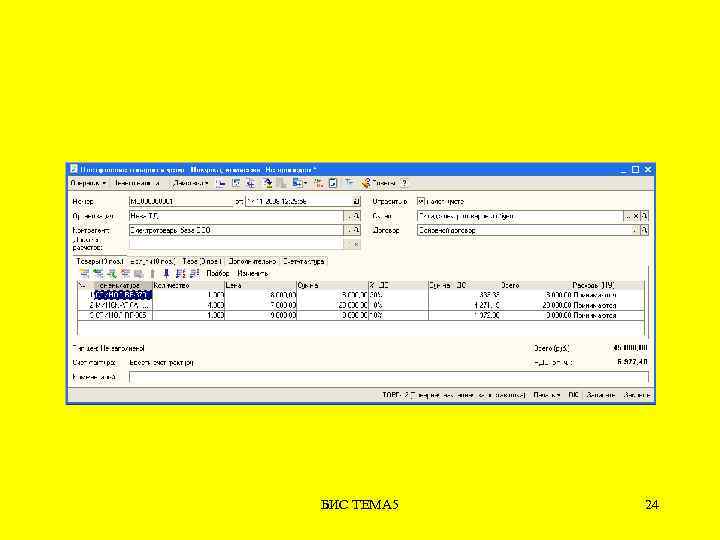
Task: Open the Склад lookup magnifier button
Action: tap(644, 215)
